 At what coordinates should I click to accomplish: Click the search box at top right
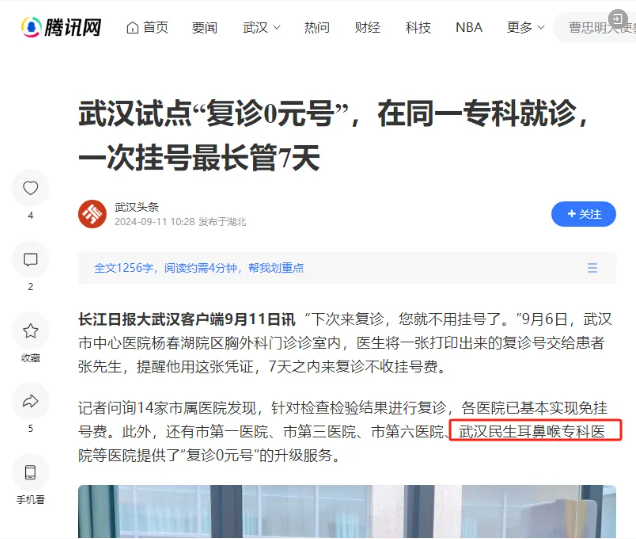(595, 28)
